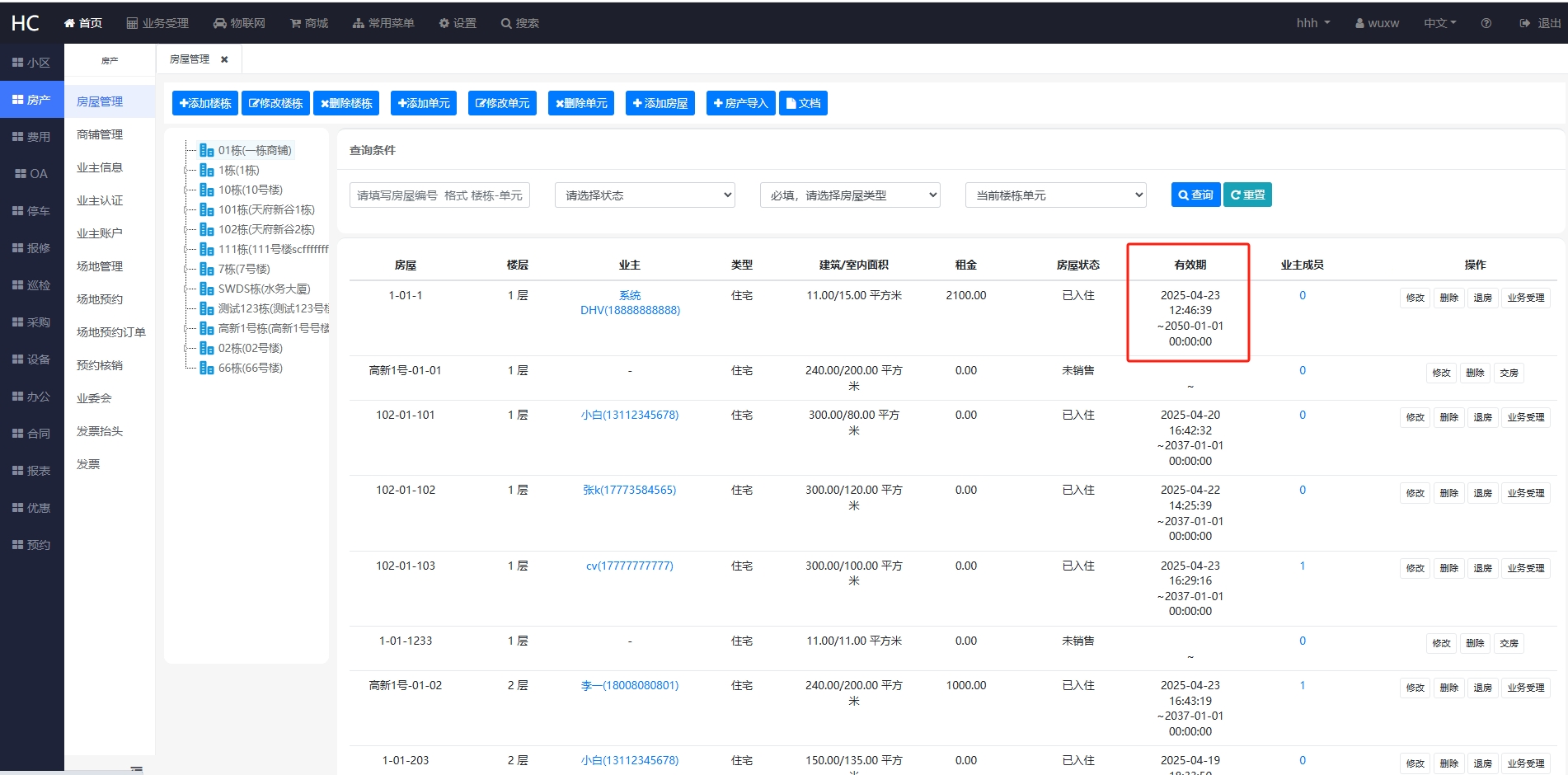1568x775 pixels.
Task: Open the 房屋类型 required dropdown
Action: pyautogui.click(x=850, y=195)
